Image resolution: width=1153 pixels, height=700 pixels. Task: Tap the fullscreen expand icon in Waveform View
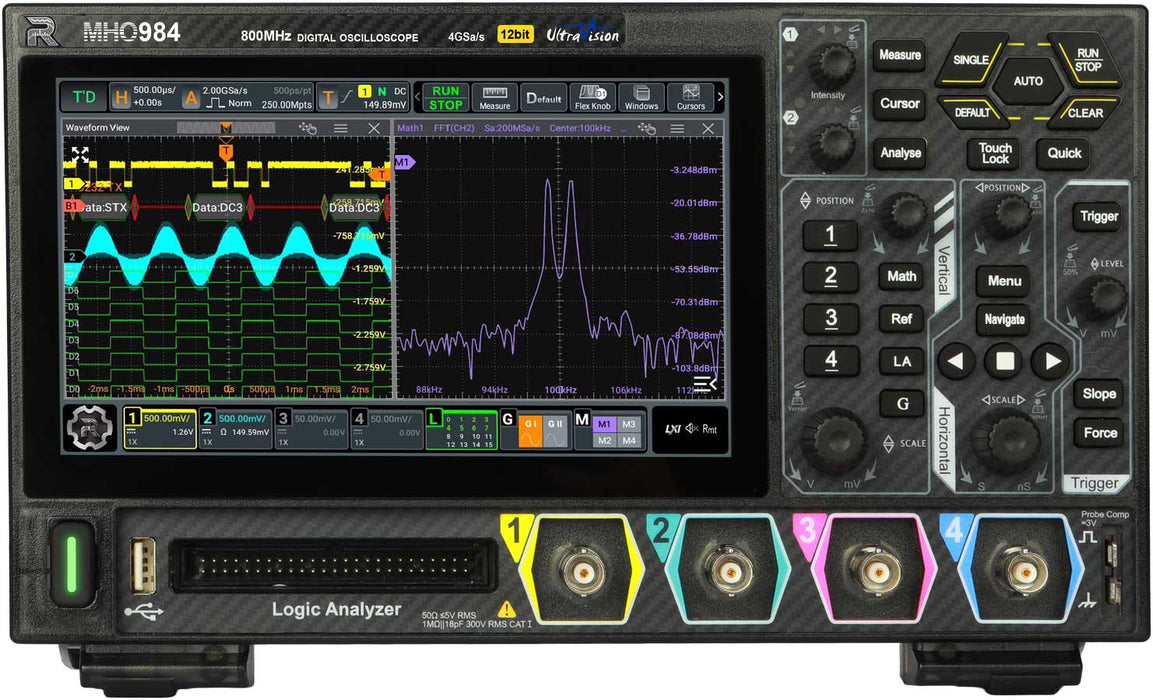pyautogui.click(x=79, y=155)
